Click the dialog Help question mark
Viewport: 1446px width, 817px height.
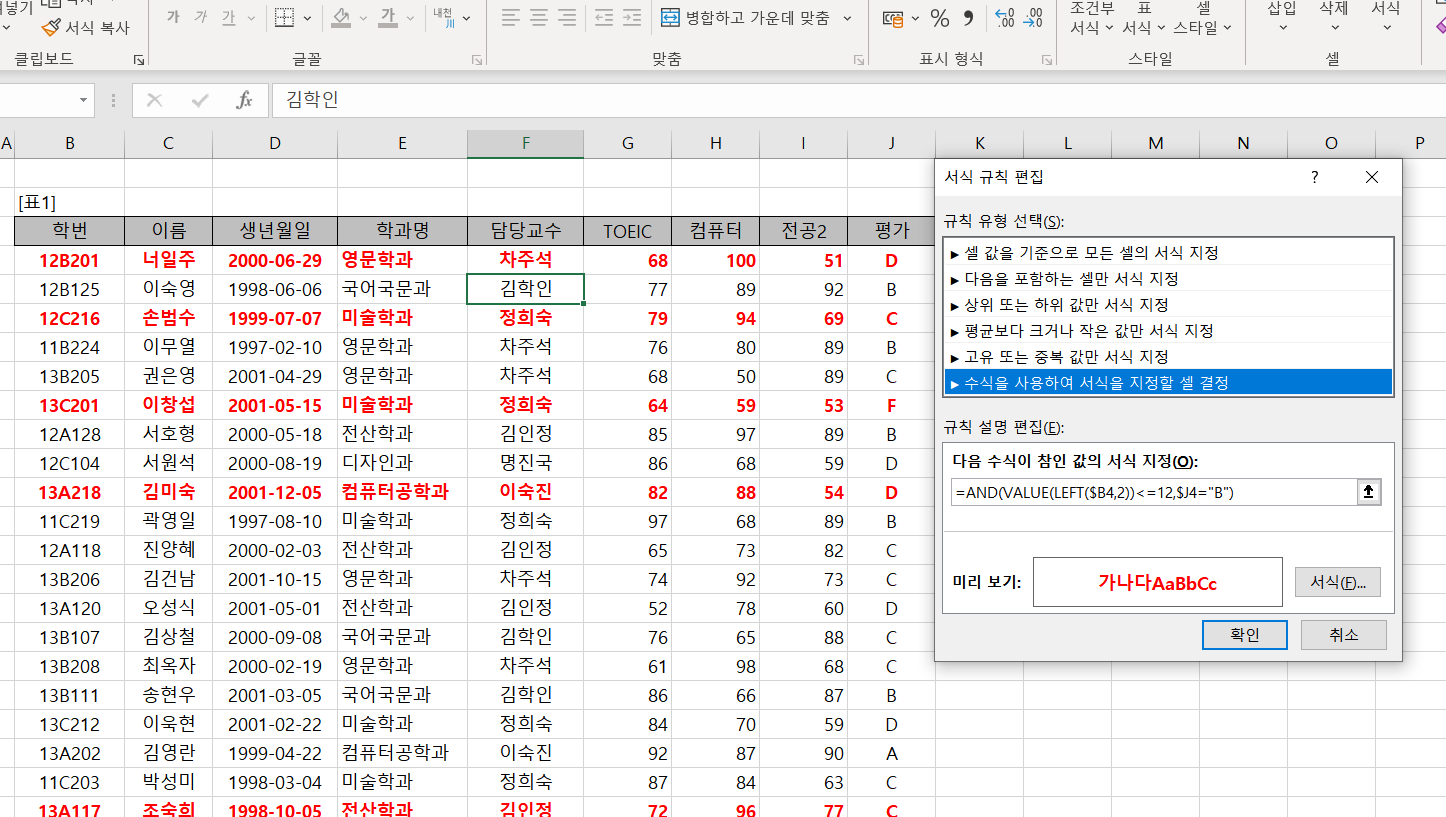[x=1314, y=177]
